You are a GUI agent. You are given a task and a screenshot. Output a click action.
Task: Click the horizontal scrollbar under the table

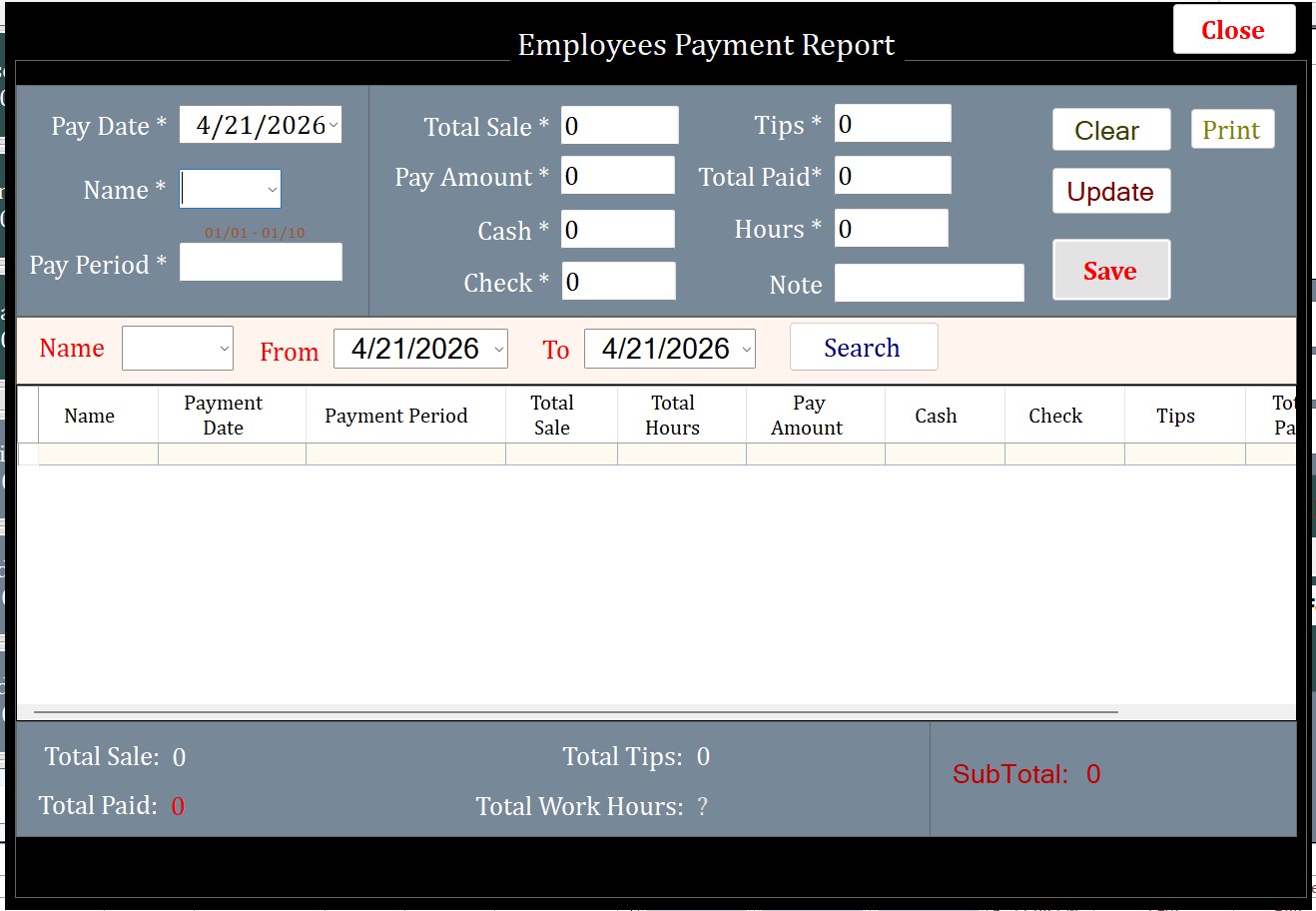click(575, 712)
